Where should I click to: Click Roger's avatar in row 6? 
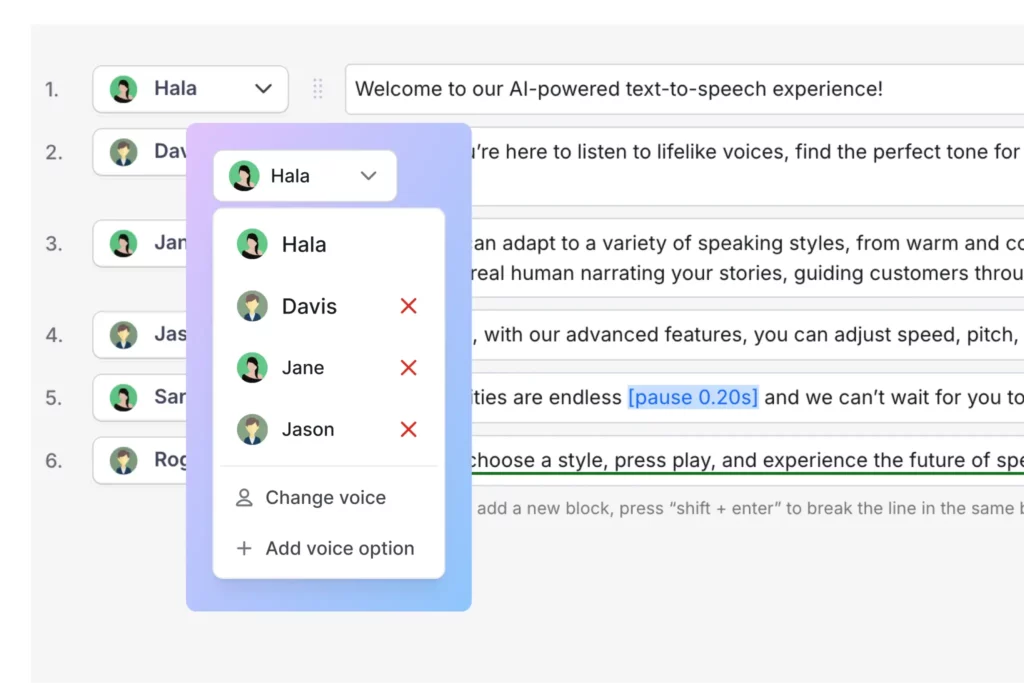tap(123, 460)
